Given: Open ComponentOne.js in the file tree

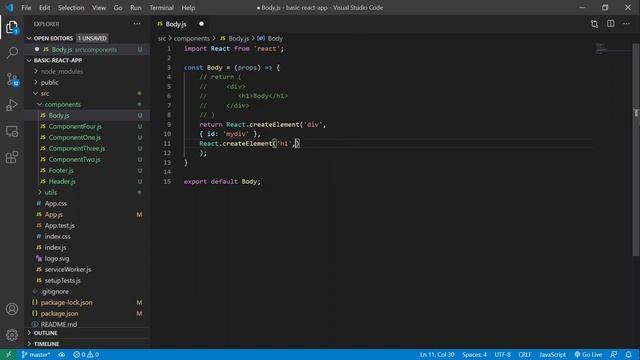Looking at the screenshot, I should (75, 138).
